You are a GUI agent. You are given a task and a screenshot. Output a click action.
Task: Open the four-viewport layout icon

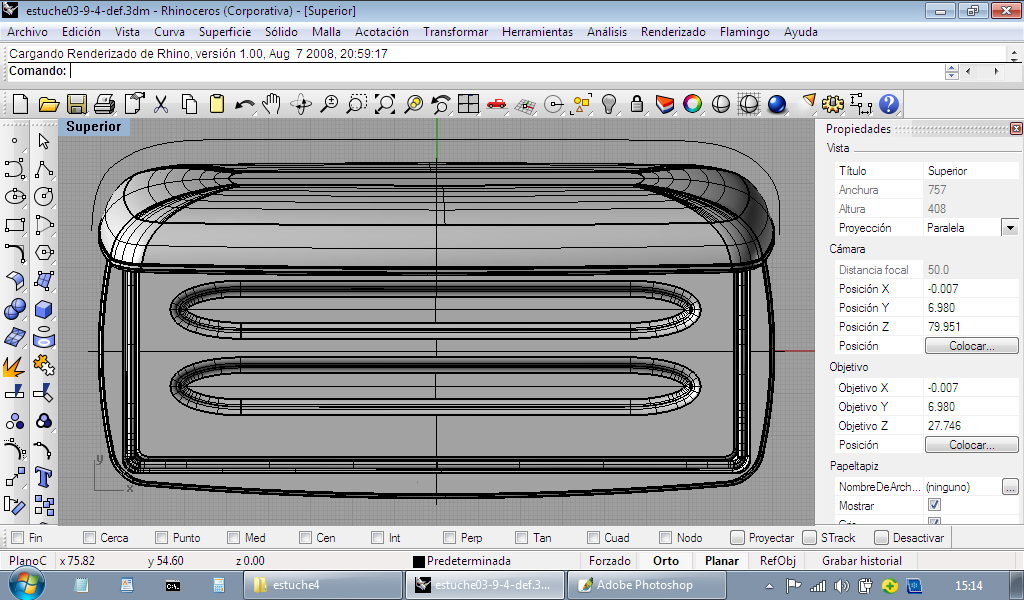click(x=468, y=104)
